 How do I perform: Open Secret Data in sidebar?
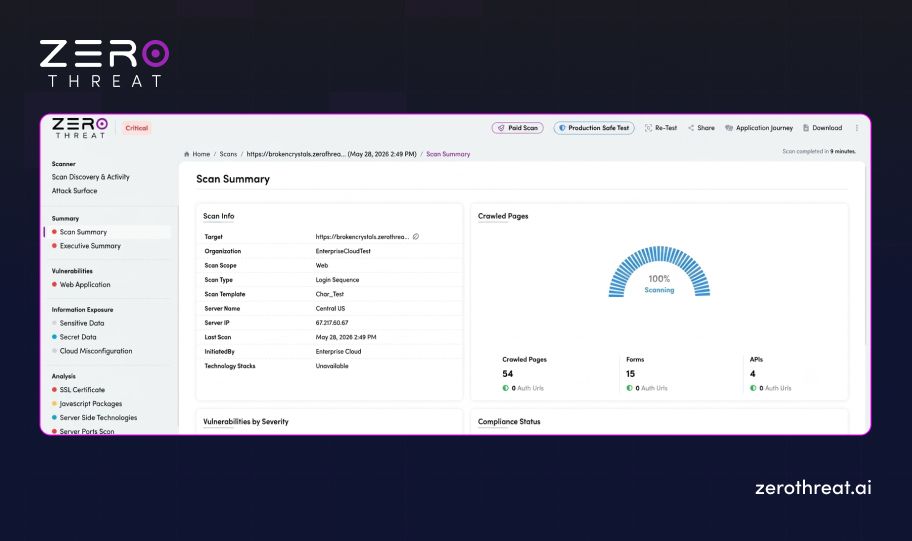tap(78, 337)
